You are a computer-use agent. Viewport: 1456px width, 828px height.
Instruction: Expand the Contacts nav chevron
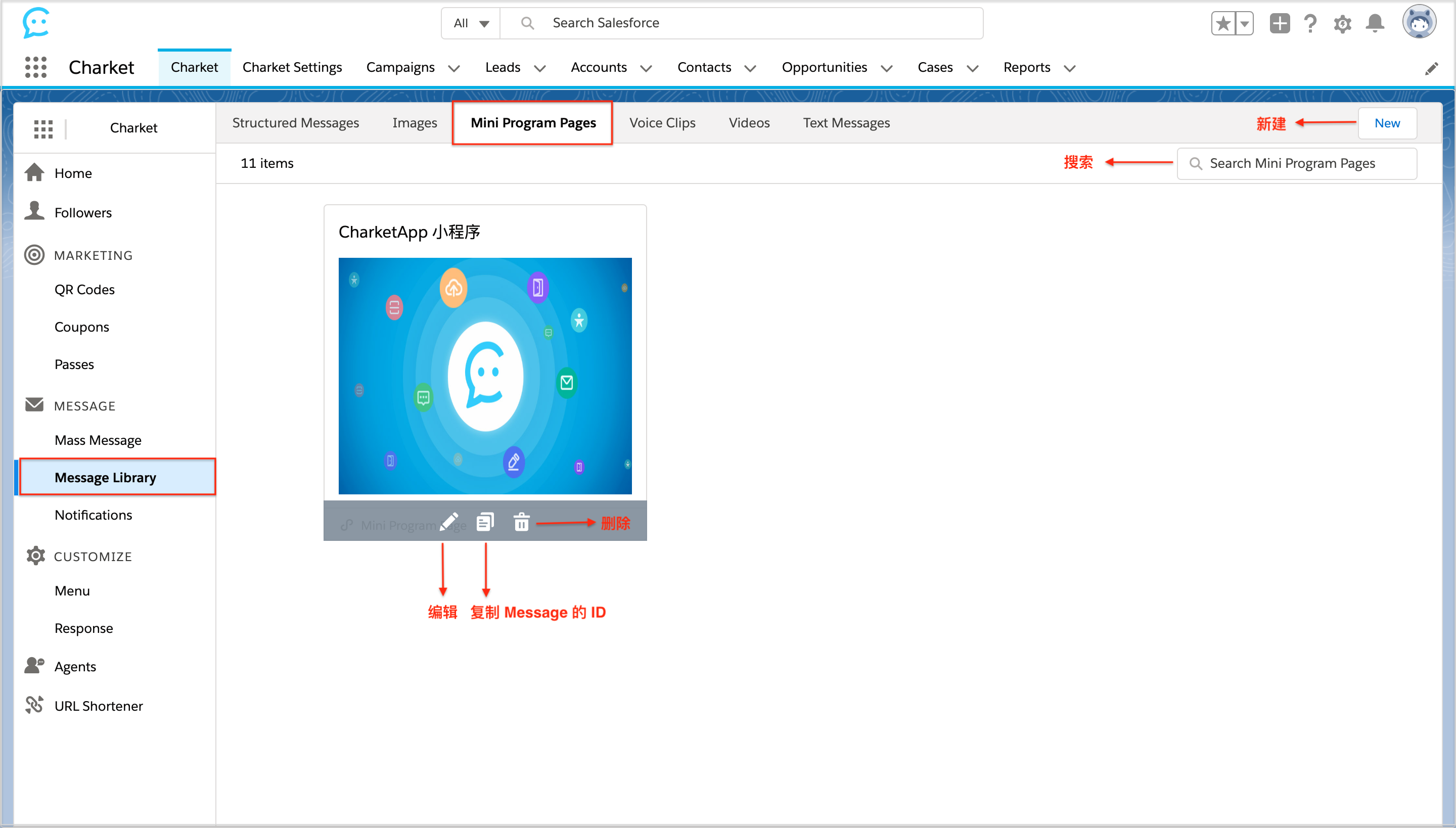coord(750,69)
